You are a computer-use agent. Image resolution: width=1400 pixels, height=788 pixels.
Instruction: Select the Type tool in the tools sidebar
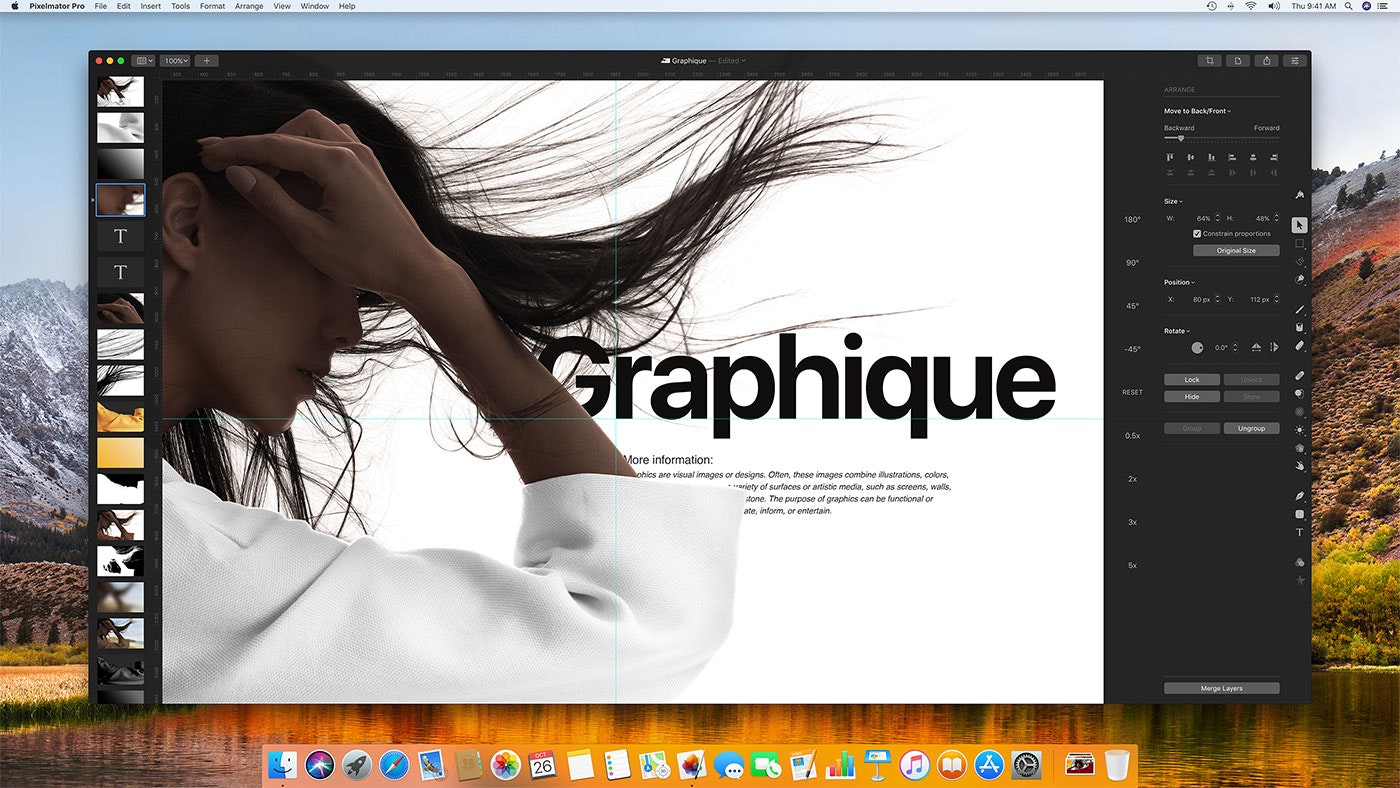click(x=1299, y=532)
